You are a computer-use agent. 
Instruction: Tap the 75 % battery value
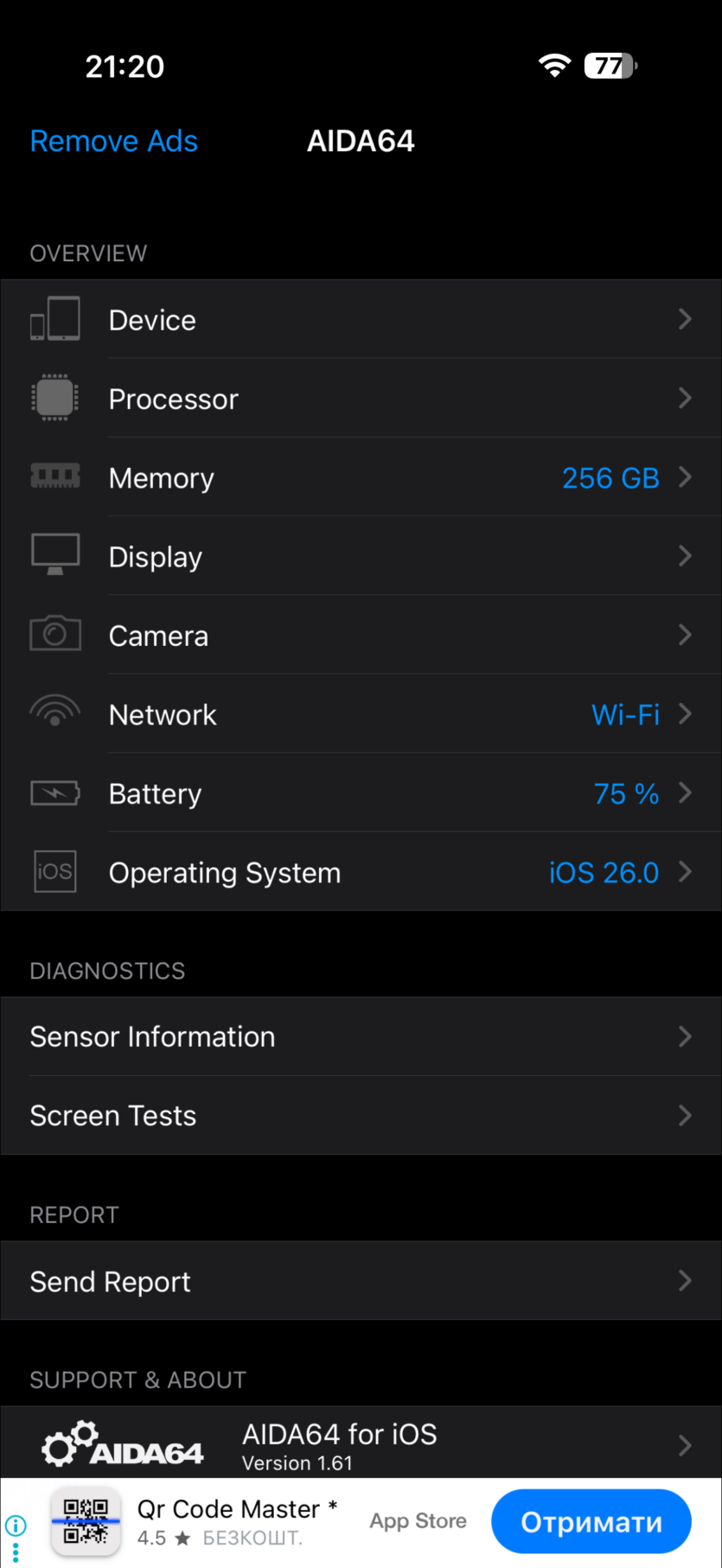point(626,794)
